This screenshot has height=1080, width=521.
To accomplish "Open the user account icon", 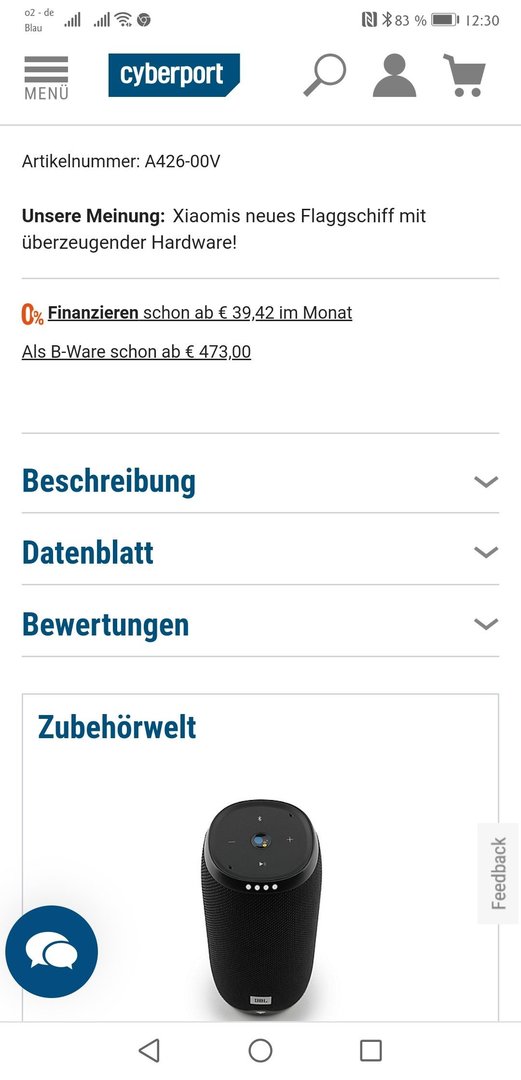I will (394, 75).
